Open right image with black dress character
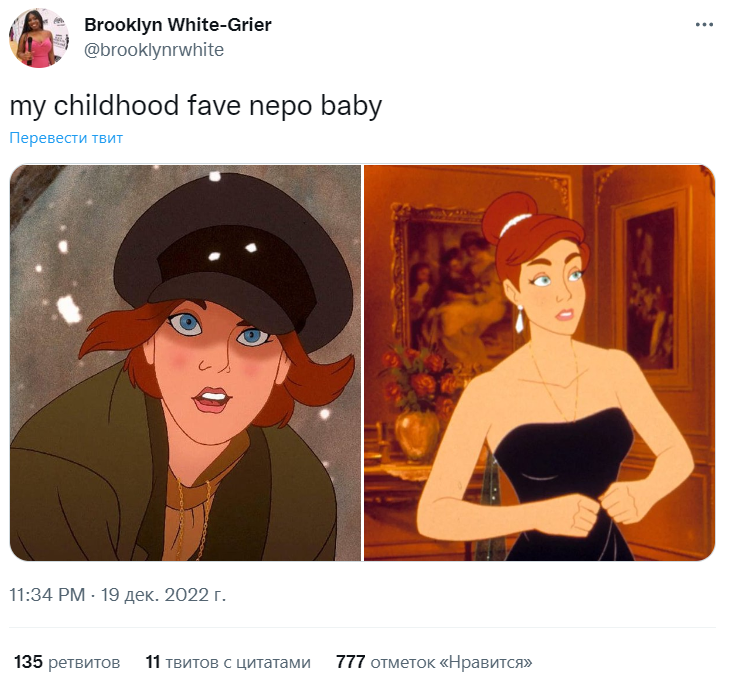 pos(539,362)
